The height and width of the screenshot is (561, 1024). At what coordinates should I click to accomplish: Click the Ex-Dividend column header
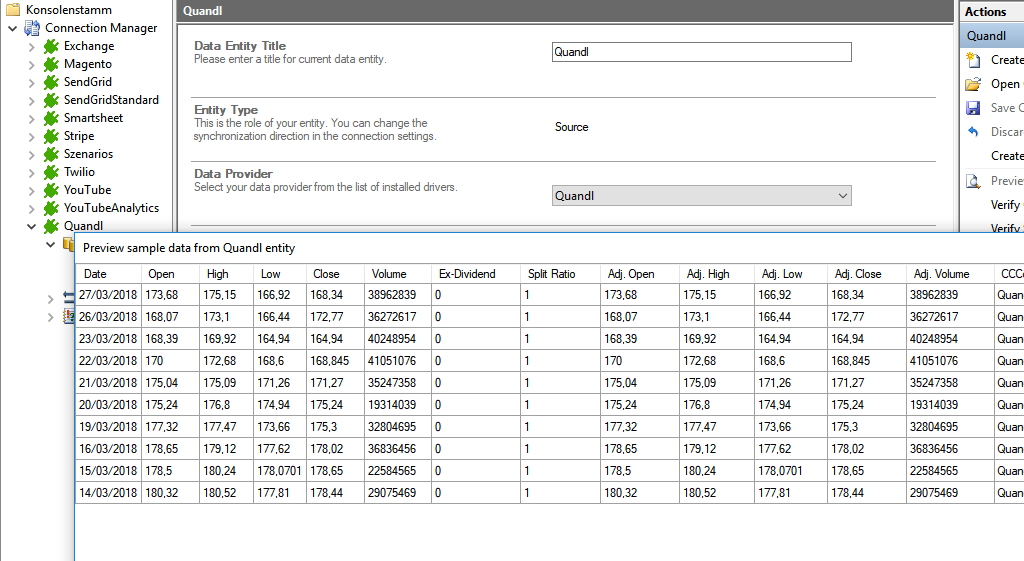click(x=467, y=274)
